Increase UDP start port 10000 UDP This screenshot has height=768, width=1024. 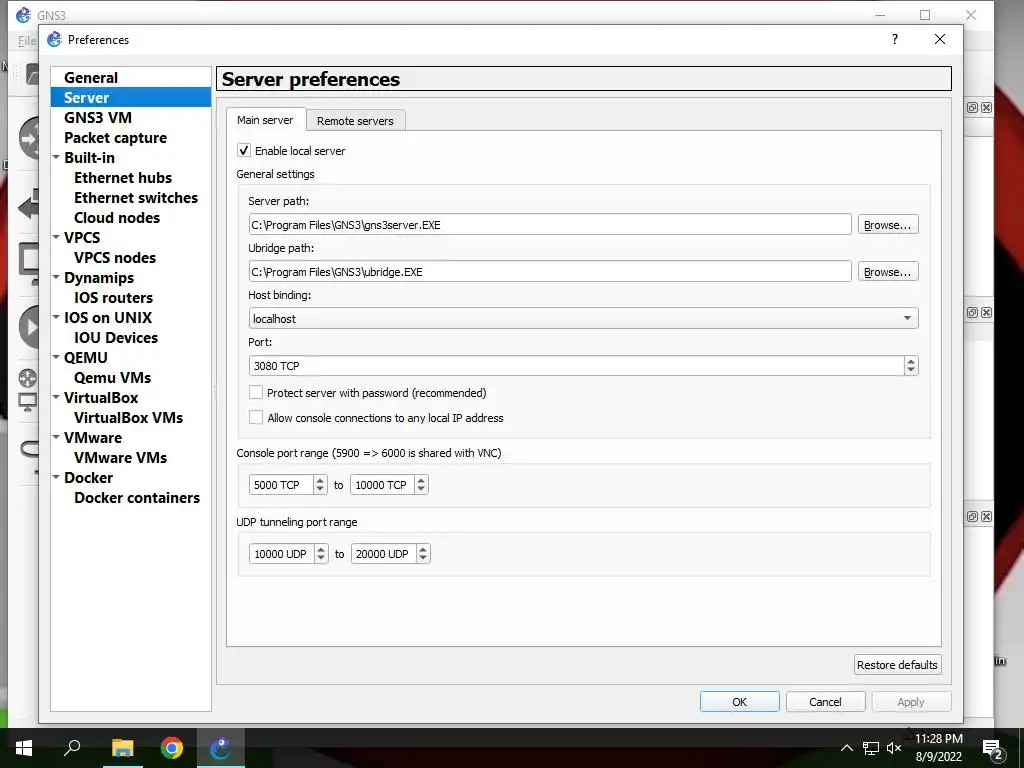click(321, 549)
